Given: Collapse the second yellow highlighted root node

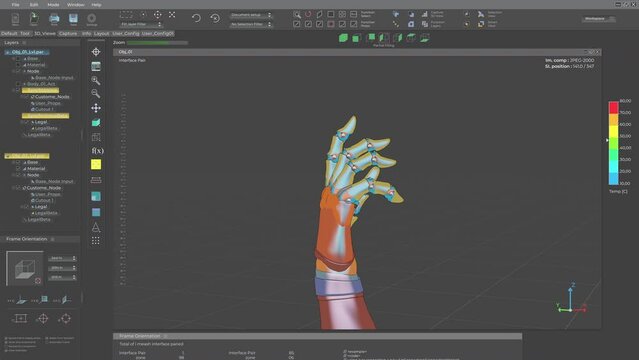Looking at the screenshot, I should point(7,156).
